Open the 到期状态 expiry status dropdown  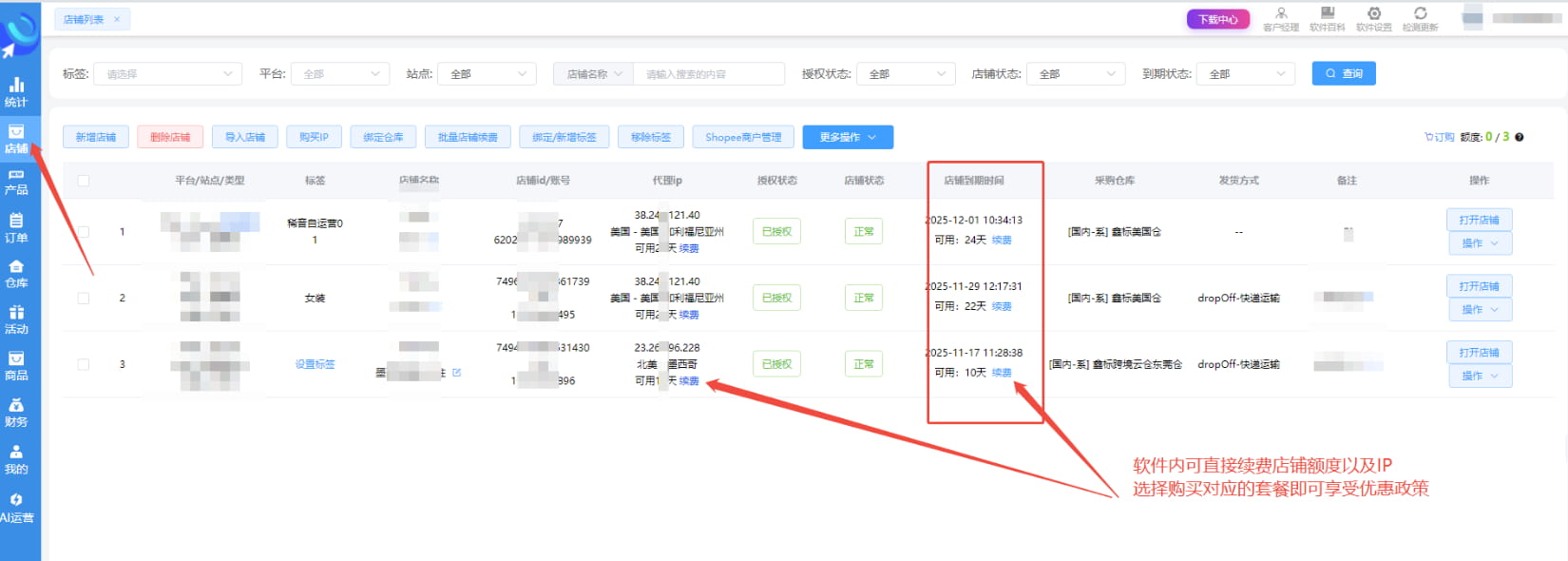pyautogui.click(x=1246, y=73)
